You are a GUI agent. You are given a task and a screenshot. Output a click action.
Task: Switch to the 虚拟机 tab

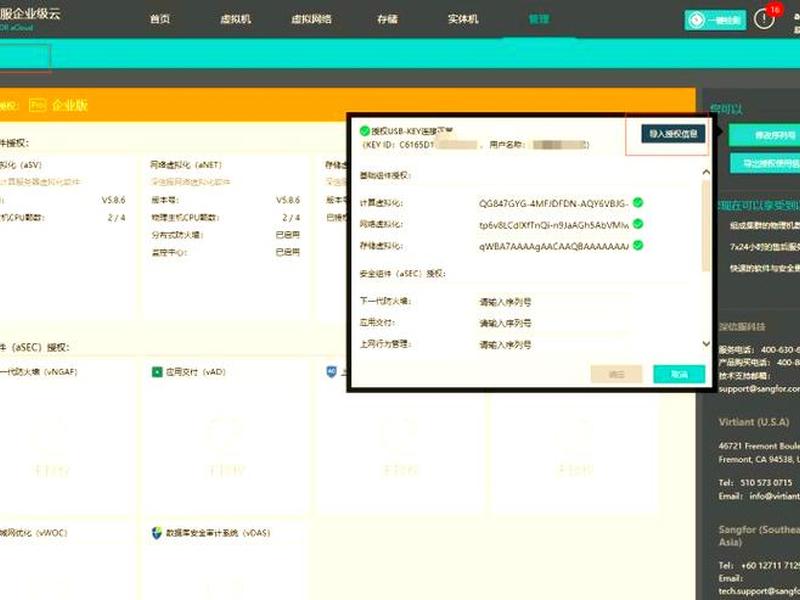click(x=235, y=19)
